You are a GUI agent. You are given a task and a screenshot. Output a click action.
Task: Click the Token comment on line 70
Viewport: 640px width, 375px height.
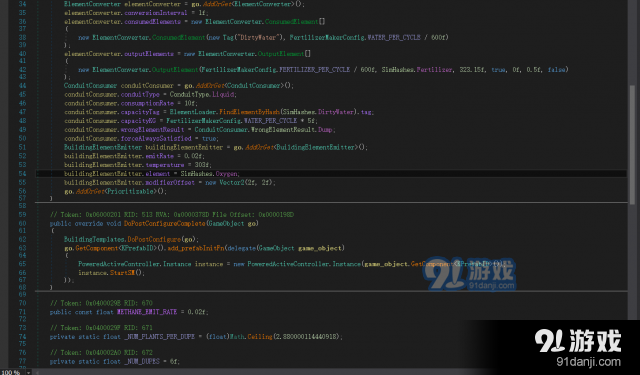(x=101, y=303)
